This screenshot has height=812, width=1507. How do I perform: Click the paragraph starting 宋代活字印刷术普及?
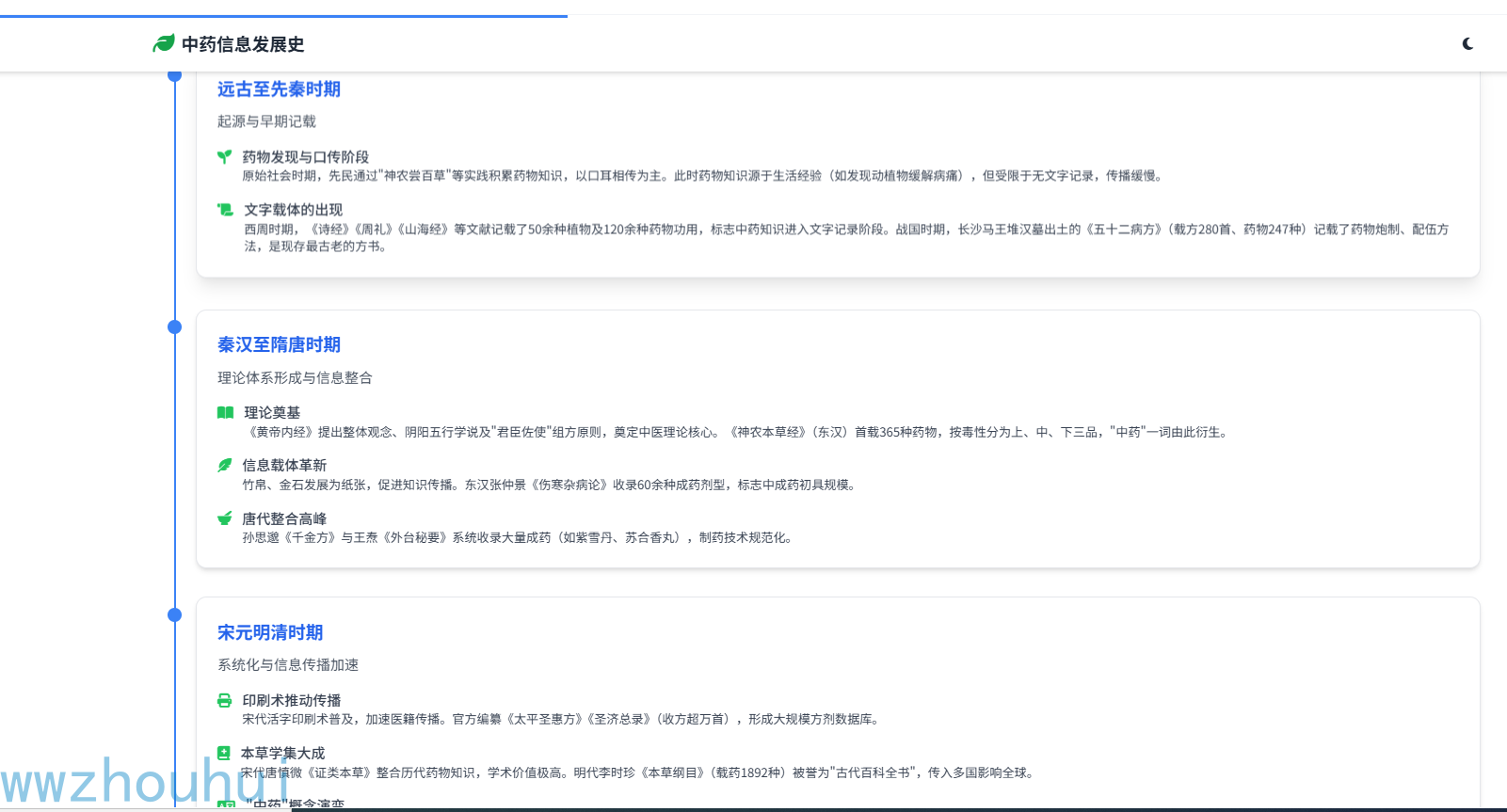563,719
